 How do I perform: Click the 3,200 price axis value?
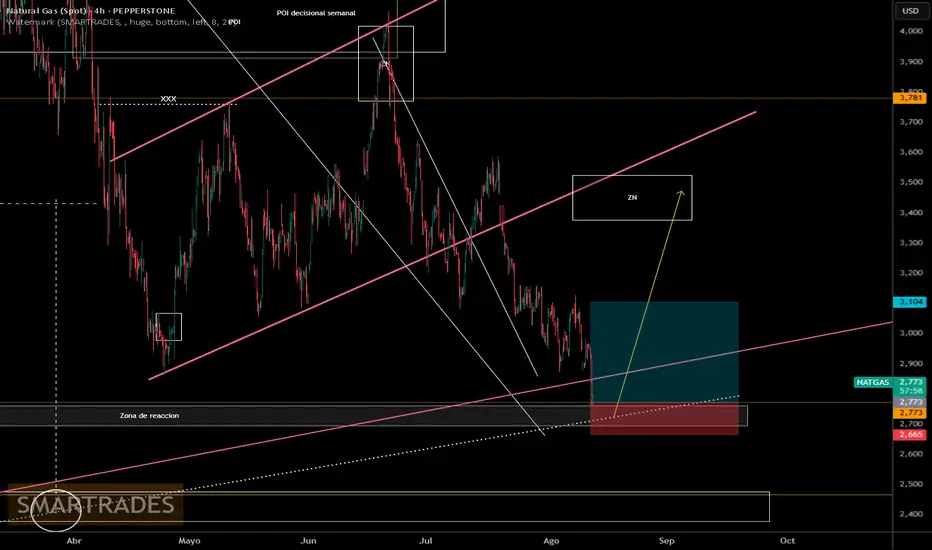pyautogui.click(x=911, y=273)
